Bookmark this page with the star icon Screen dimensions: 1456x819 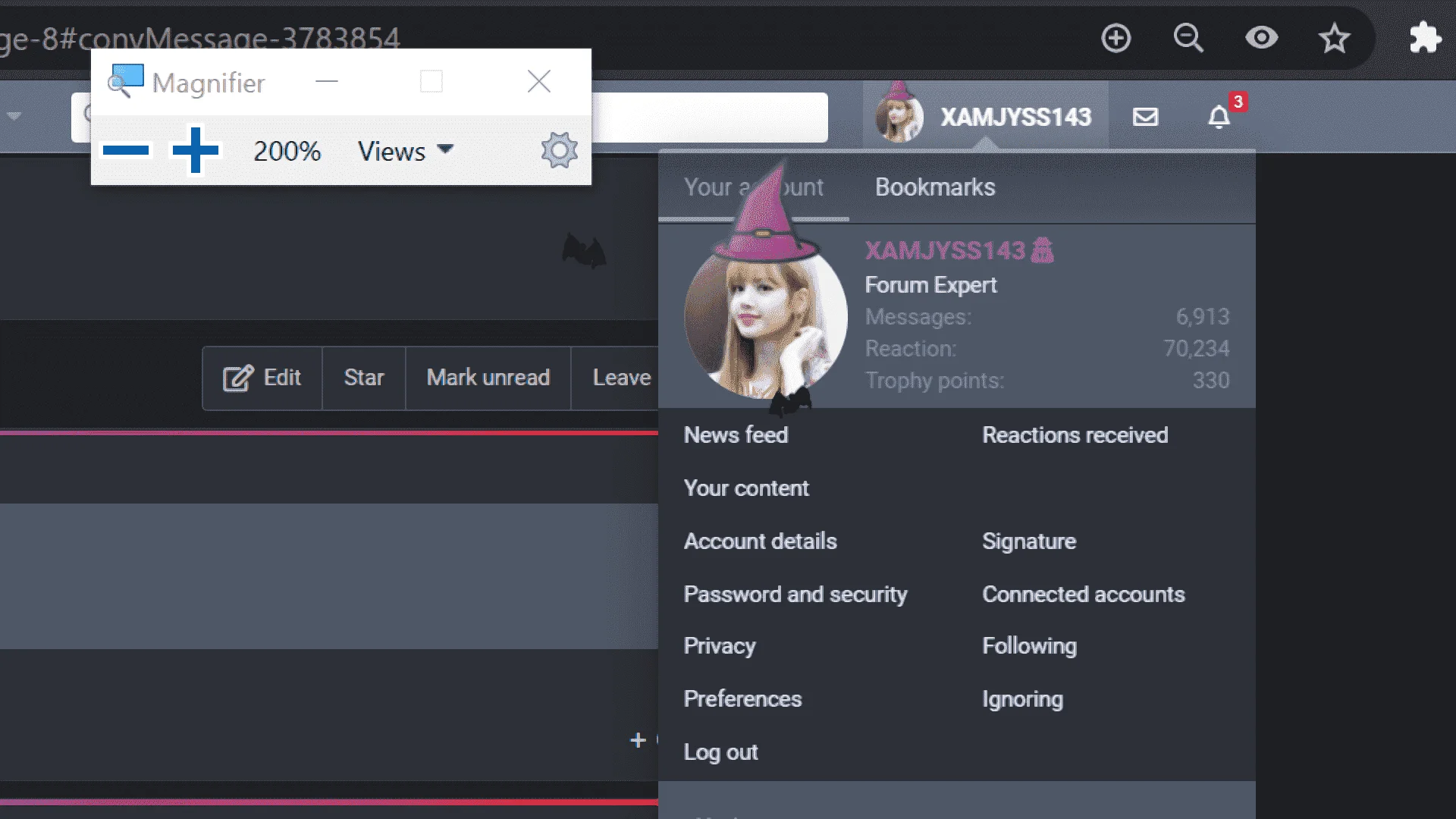tap(1335, 38)
